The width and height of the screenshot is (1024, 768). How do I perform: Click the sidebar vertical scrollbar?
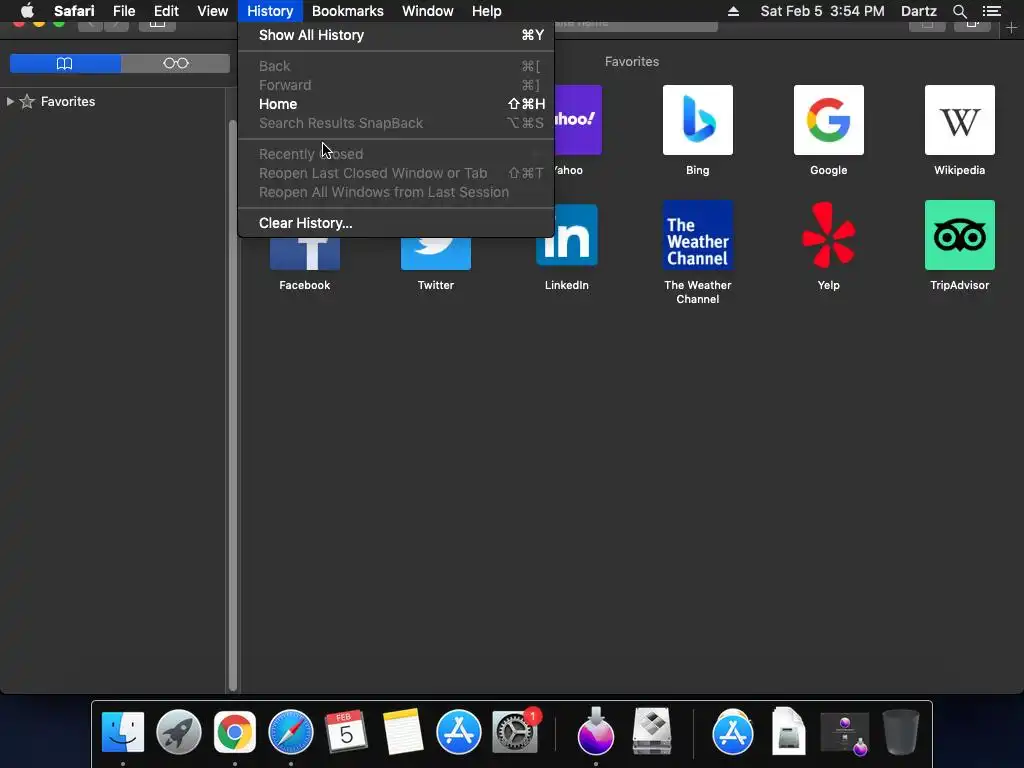coord(232,405)
